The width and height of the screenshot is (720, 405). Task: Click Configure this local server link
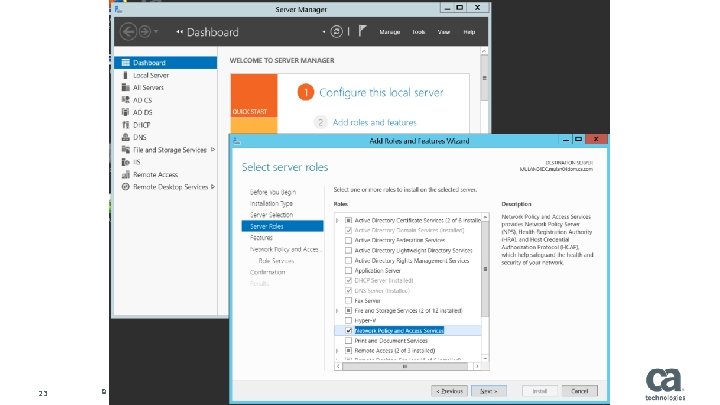click(x=381, y=93)
